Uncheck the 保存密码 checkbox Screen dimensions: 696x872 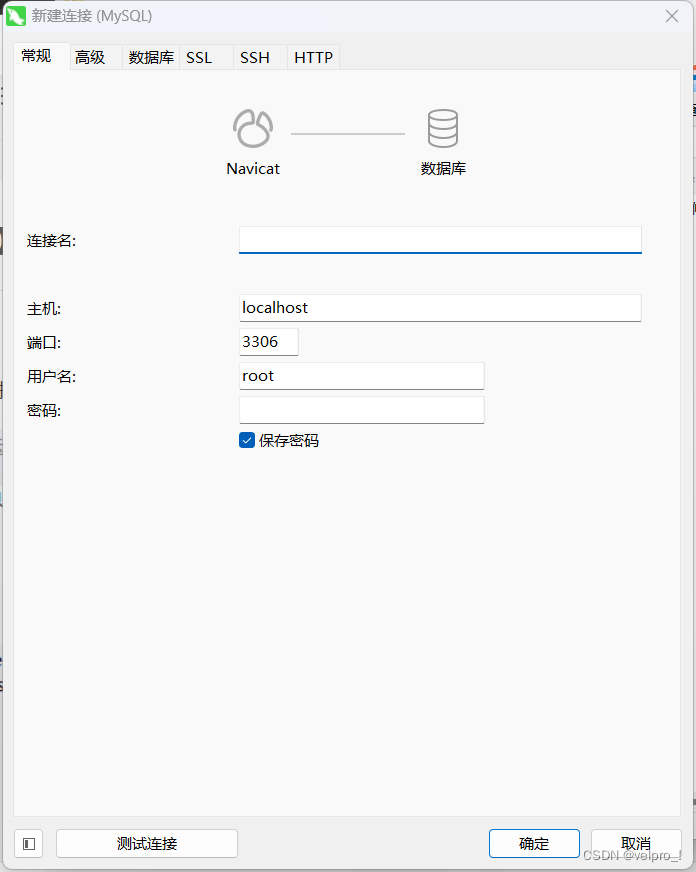pos(247,440)
